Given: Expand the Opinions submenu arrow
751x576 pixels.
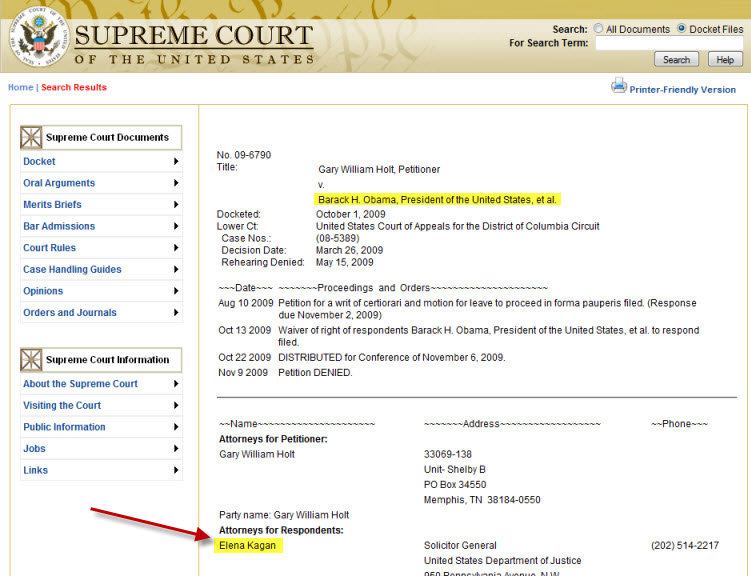Looking at the screenshot, I should tap(176, 291).
